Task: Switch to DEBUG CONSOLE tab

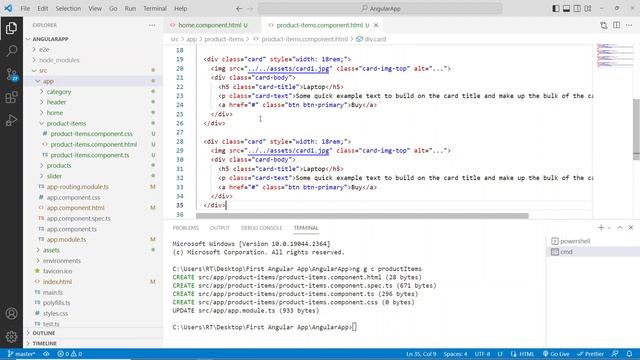Action: (261, 228)
